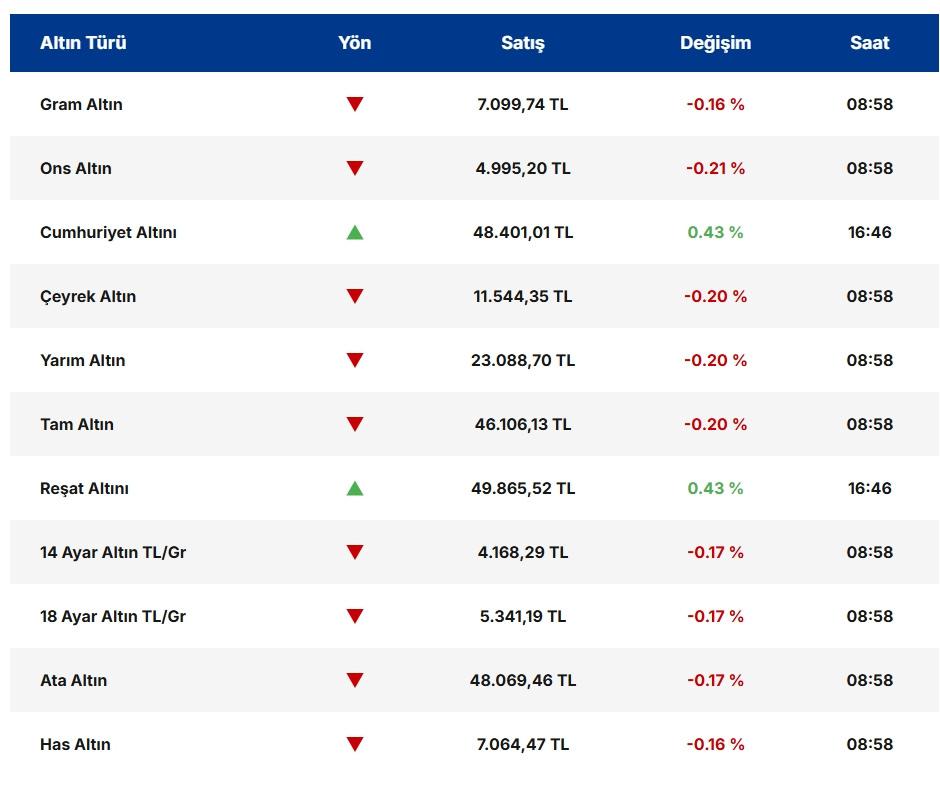940x798 pixels.
Task: Open the Cumhuriyet Altını row label
Action: pos(108,232)
